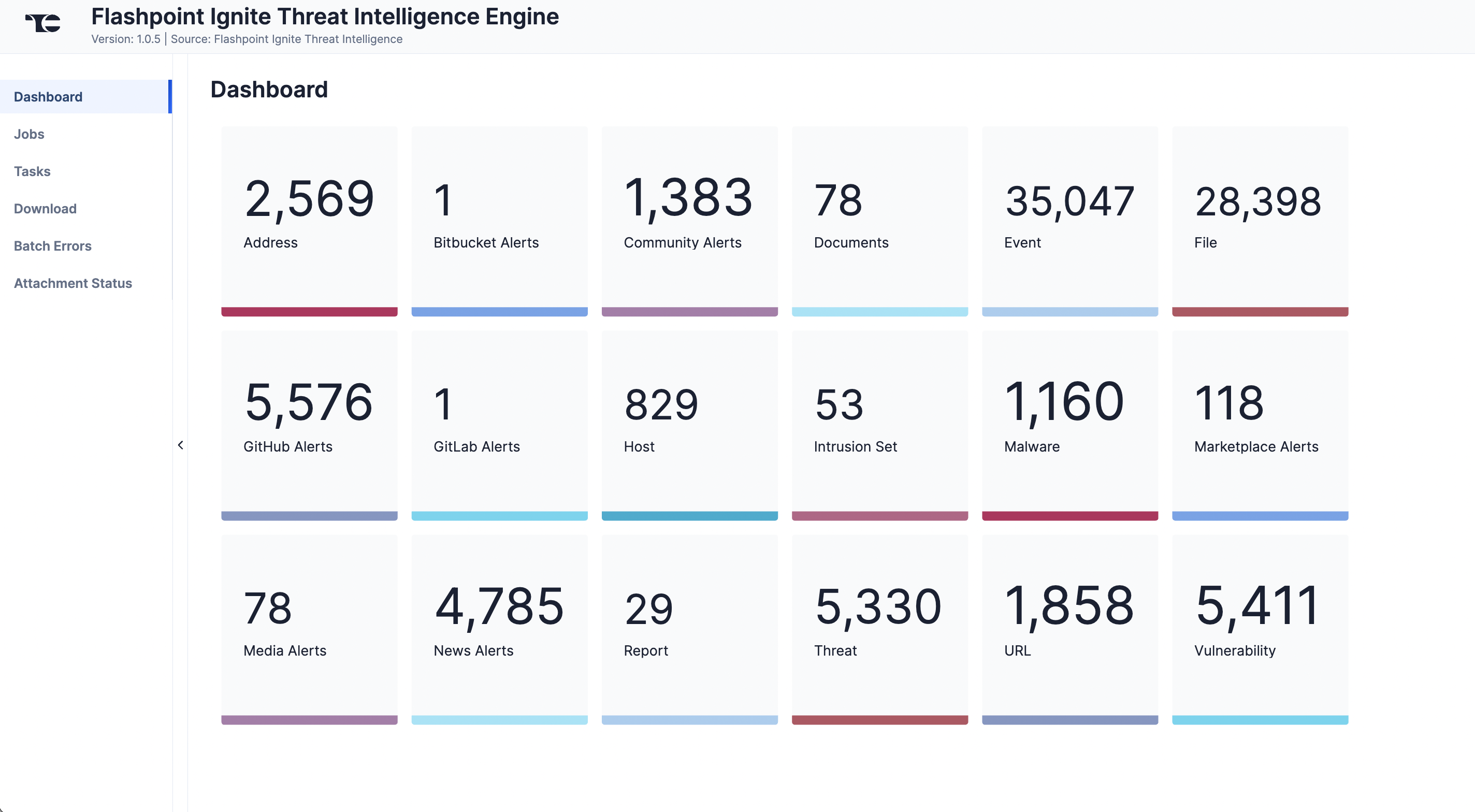The image size is (1475, 812).
Task: View the Attachment Status page
Action: click(73, 283)
